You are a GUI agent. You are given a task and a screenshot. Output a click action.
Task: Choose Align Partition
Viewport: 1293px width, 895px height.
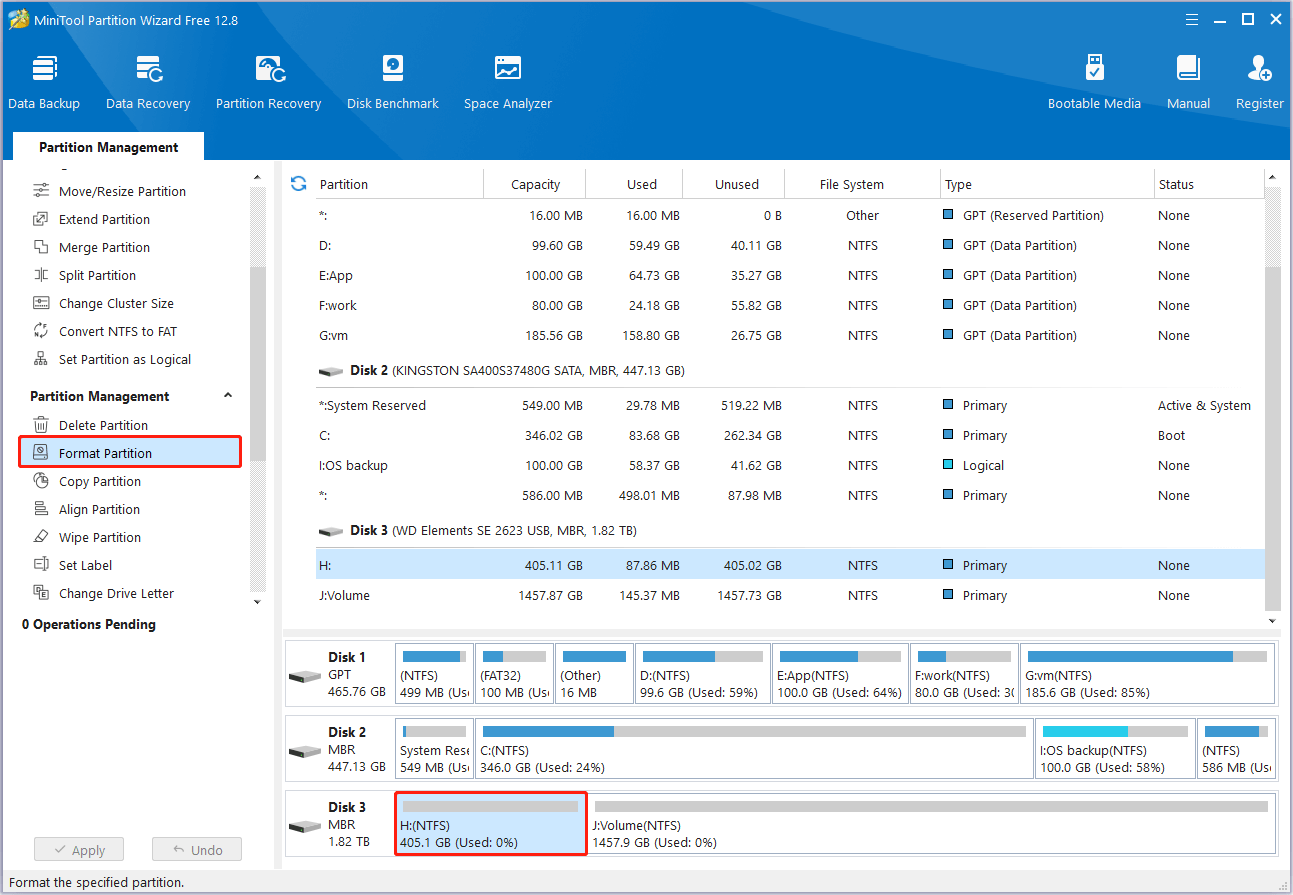99,509
